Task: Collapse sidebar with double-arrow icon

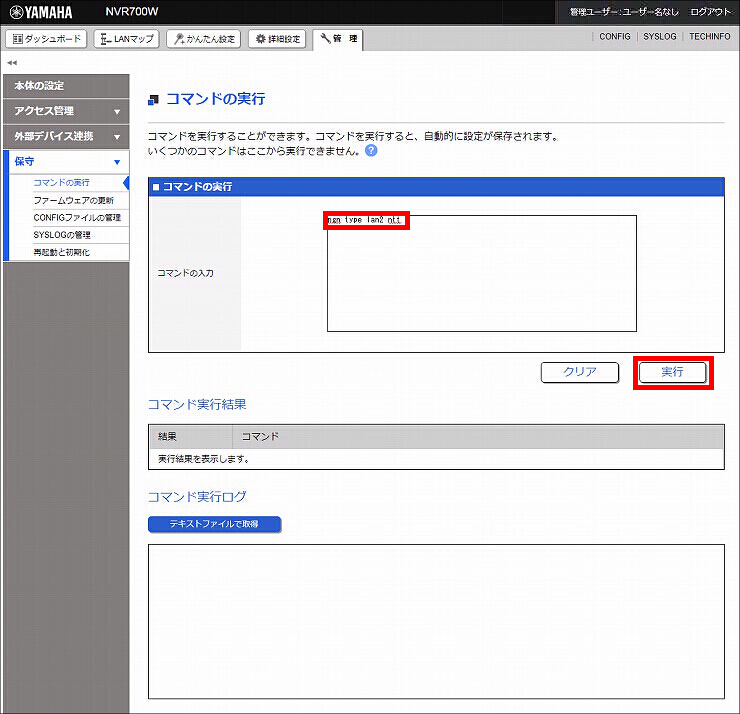Action: [x=12, y=62]
